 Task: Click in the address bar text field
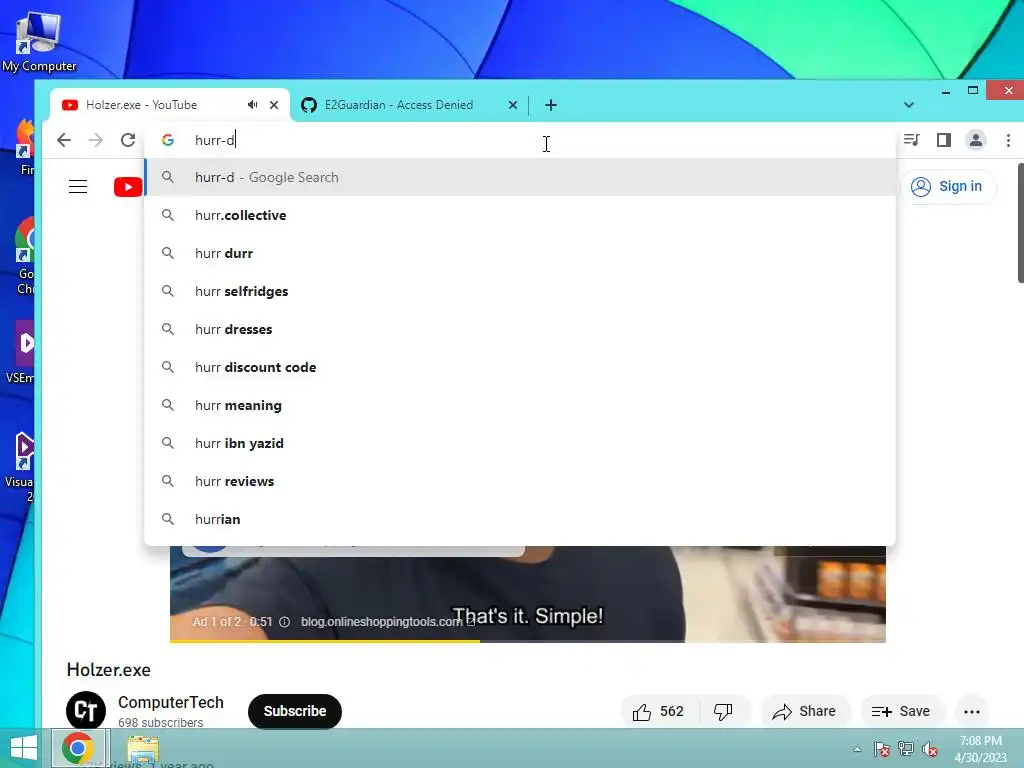point(522,140)
